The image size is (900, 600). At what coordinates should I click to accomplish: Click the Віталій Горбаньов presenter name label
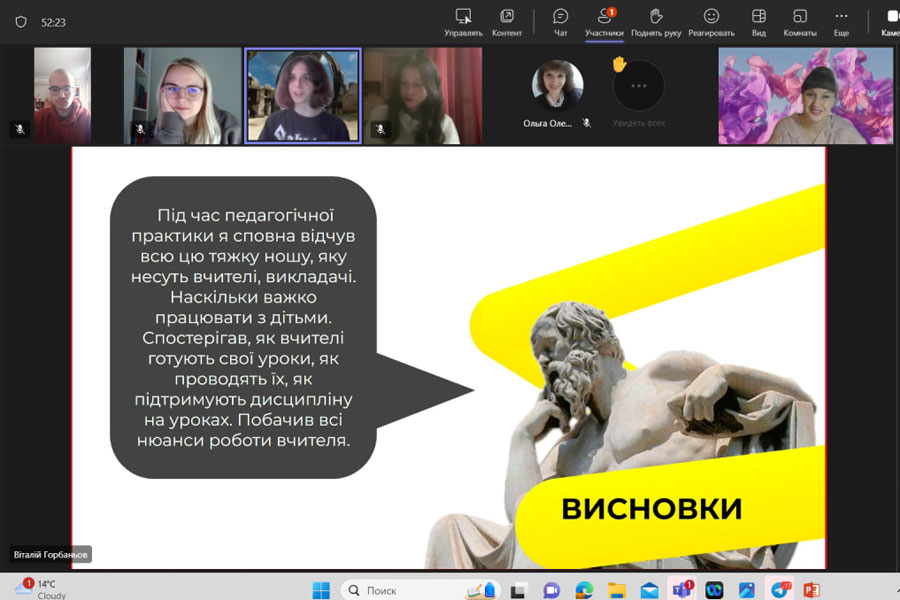point(51,554)
